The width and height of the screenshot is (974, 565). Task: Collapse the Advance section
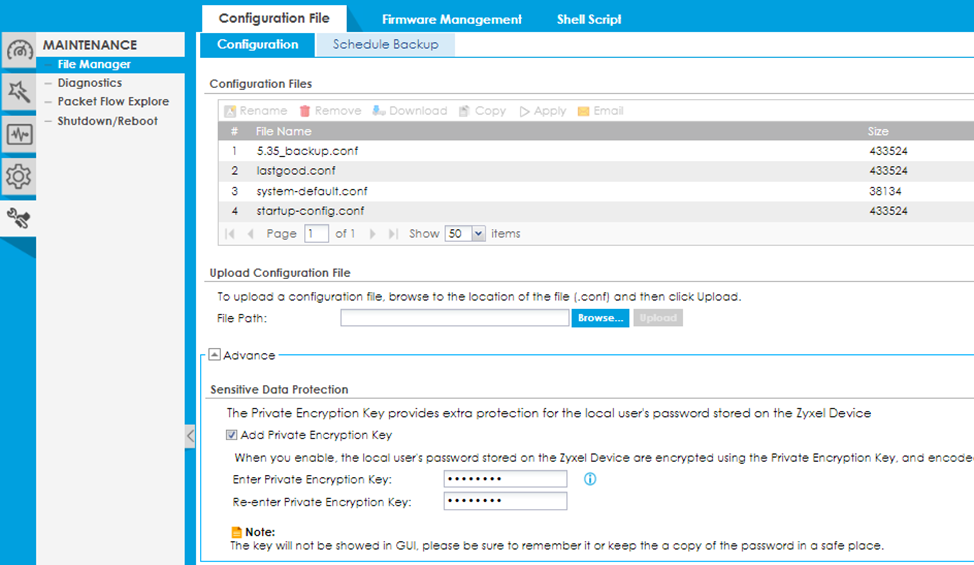(x=214, y=355)
